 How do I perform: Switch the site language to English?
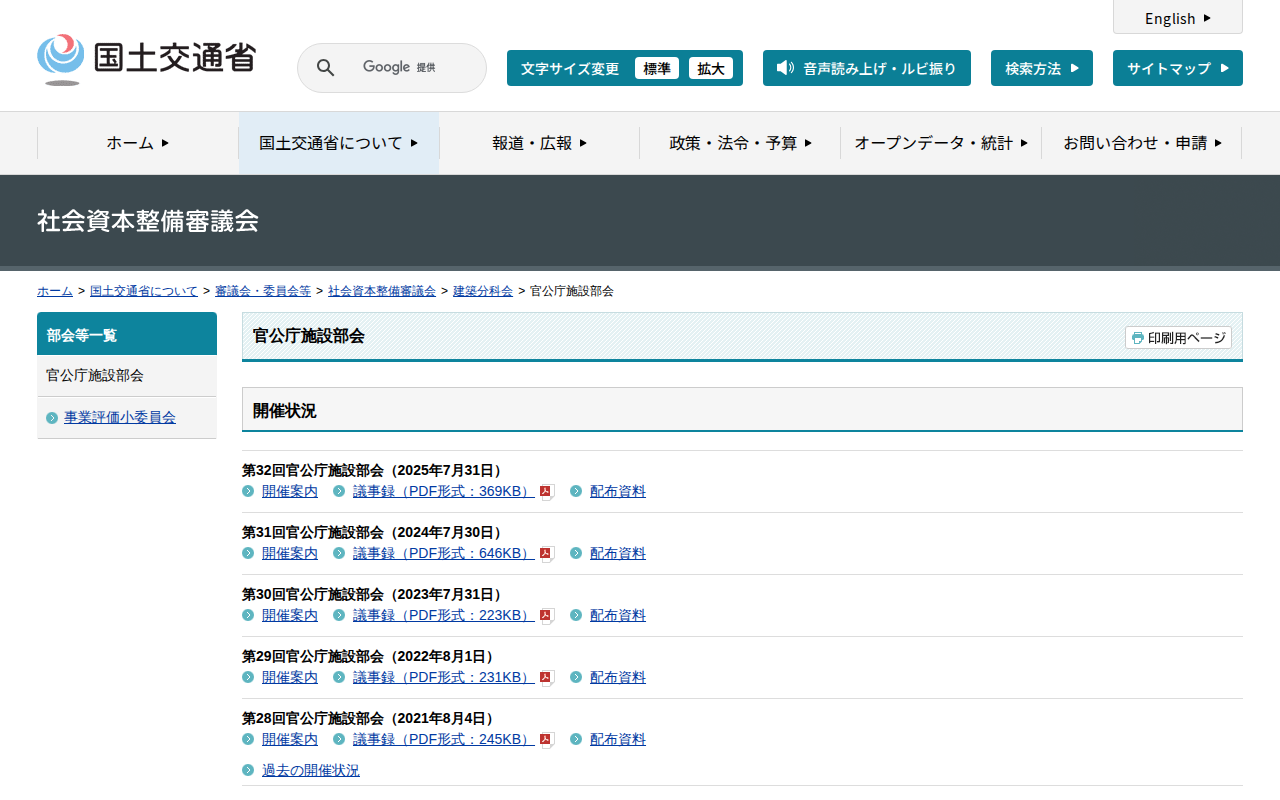click(x=1177, y=18)
